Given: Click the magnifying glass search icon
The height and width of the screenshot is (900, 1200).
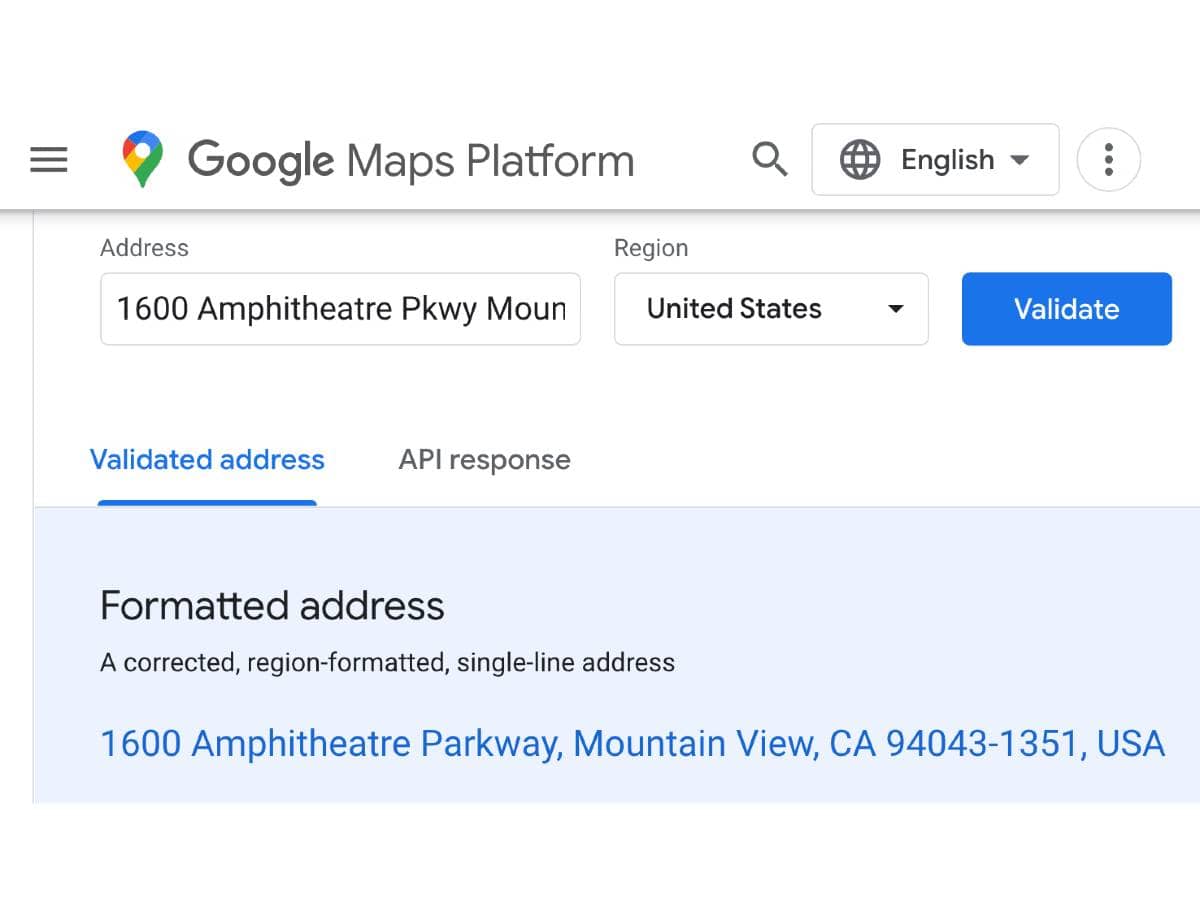Looking at the screenshot, I should [x=769, y=159].
